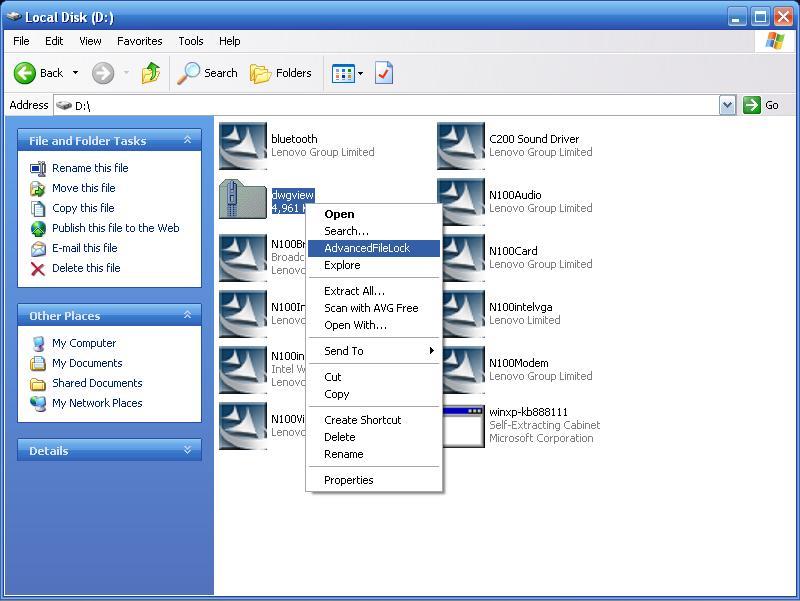Select the Views icon on the toolbar
Screen dimensions: 800x601
click(x=343, y=73)
